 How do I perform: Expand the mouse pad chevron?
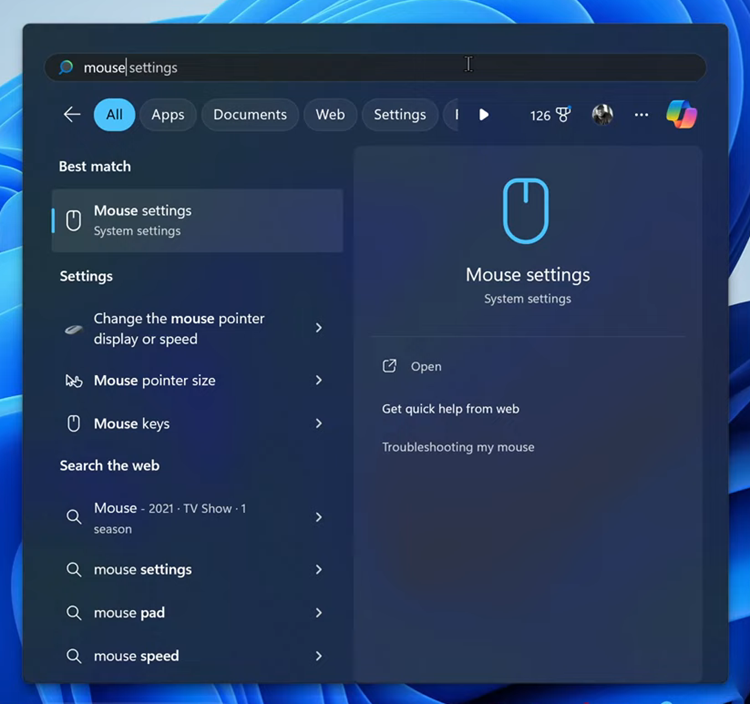319,613
